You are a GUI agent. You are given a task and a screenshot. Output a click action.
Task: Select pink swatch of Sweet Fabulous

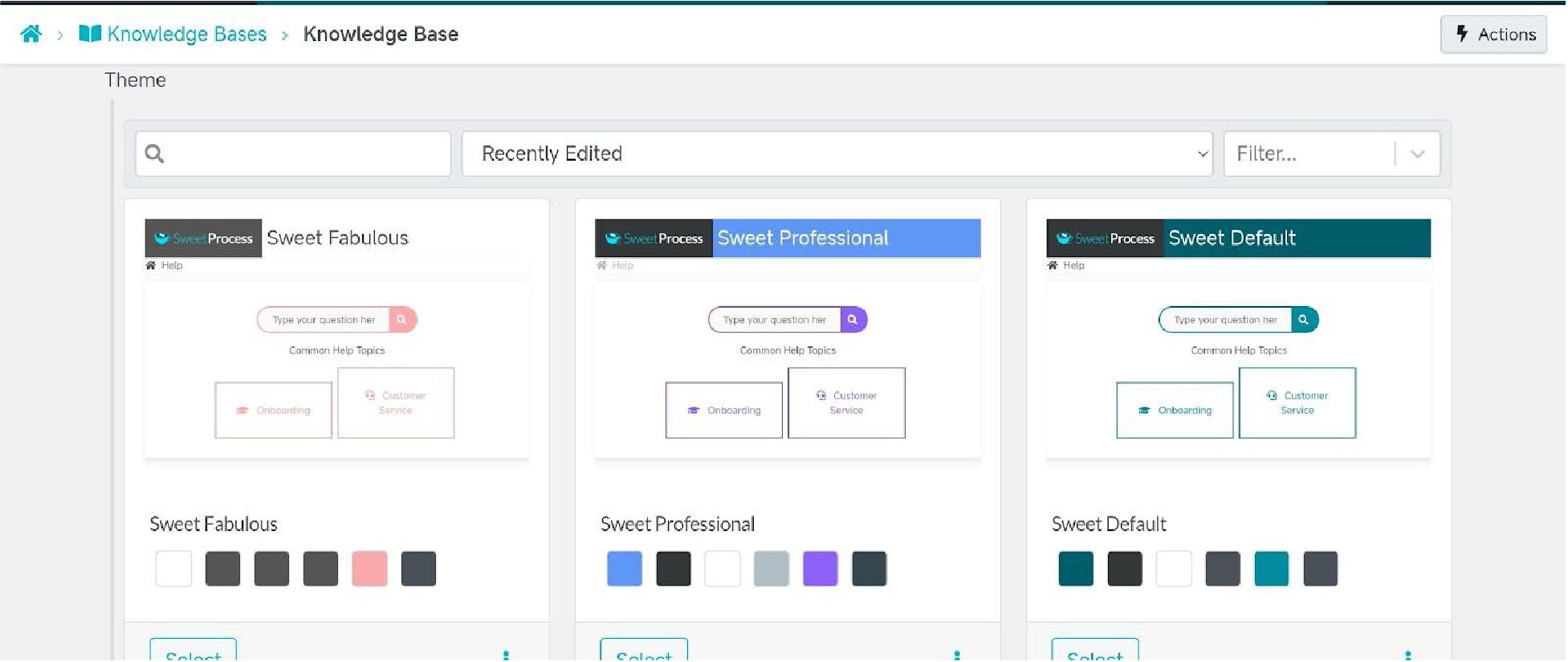point(370,569)
